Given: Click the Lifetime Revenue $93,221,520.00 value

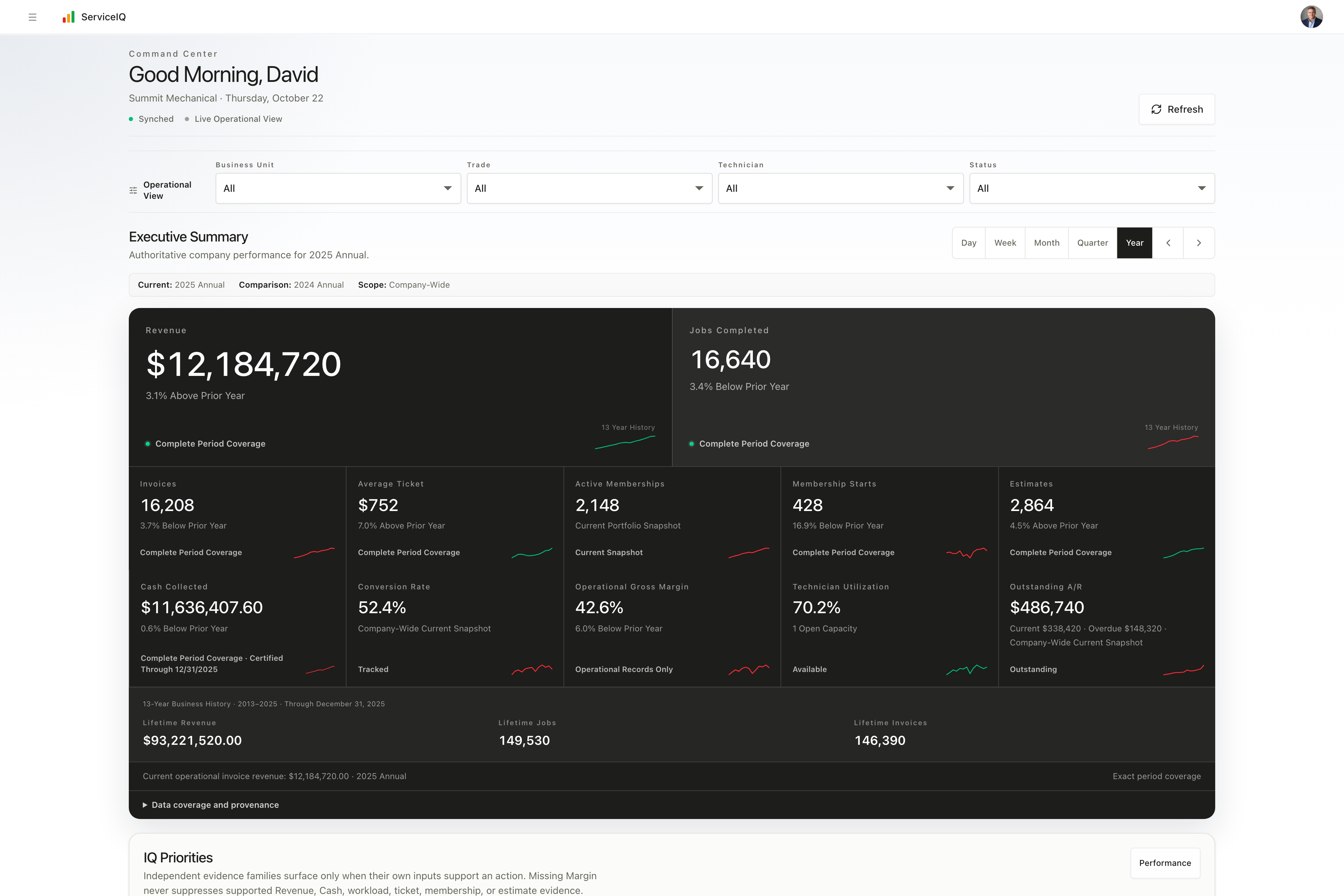Looking at the screenshot, I should click(x=192, y=741).
